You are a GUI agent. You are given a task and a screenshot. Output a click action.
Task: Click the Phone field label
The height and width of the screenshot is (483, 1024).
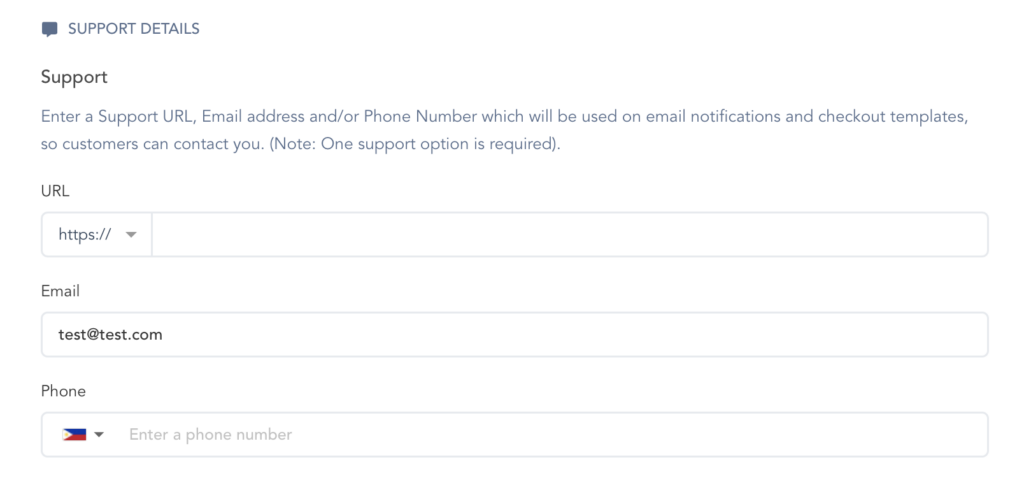pyautogui.click(x=63, y=391)
